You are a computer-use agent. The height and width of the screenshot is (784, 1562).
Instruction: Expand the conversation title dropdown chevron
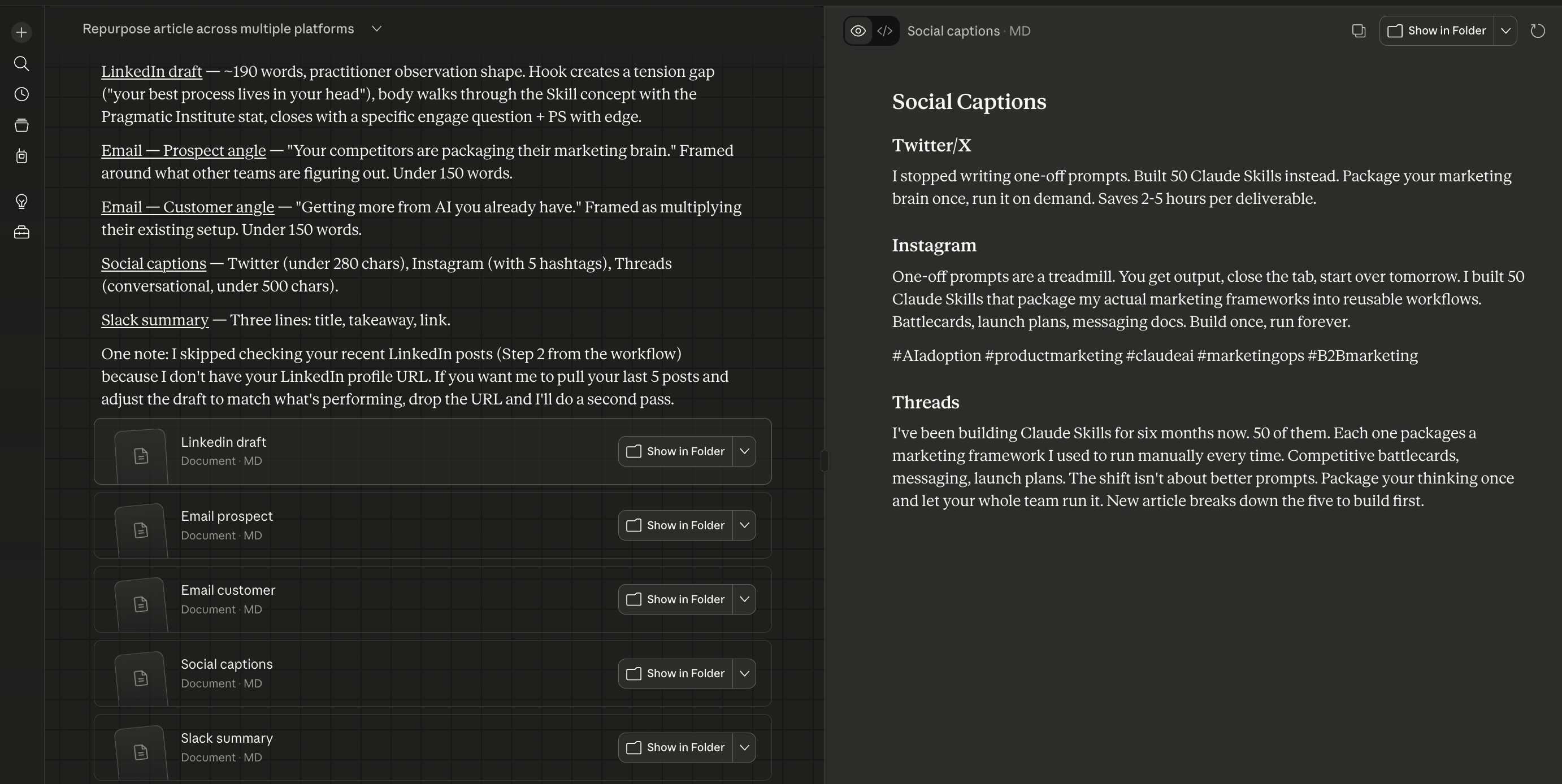pos(376,29)
